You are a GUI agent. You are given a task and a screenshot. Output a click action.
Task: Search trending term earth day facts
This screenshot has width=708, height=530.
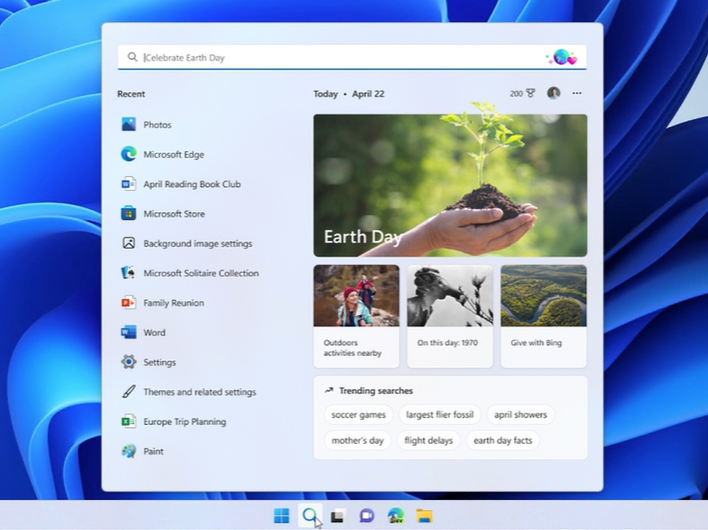tap(503, 440)
